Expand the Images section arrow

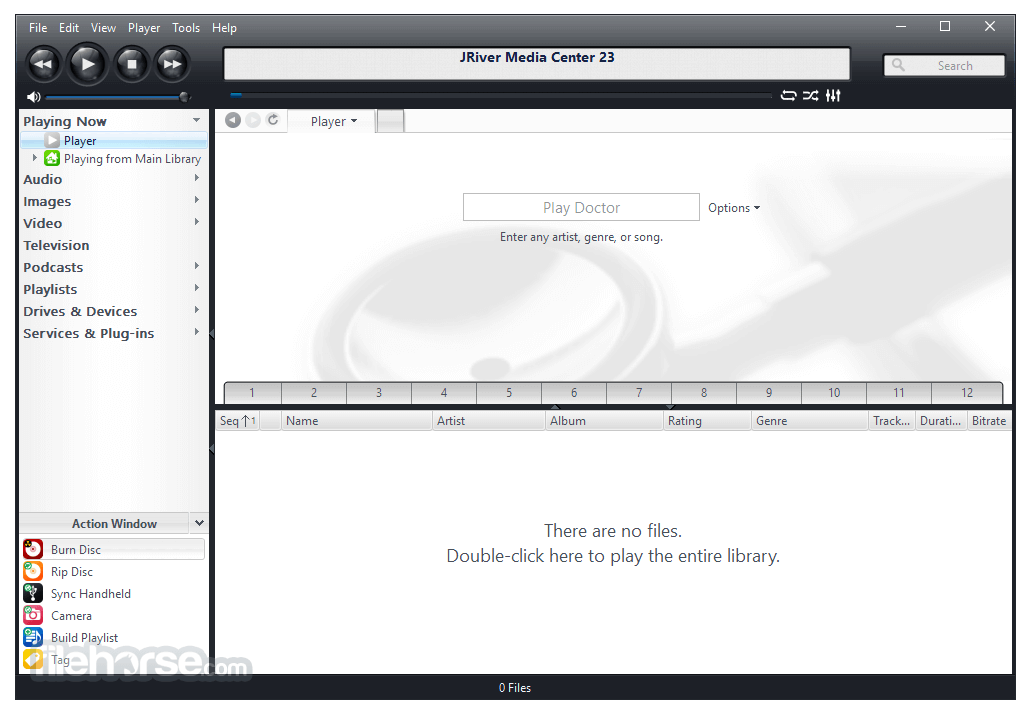[196, 200]
